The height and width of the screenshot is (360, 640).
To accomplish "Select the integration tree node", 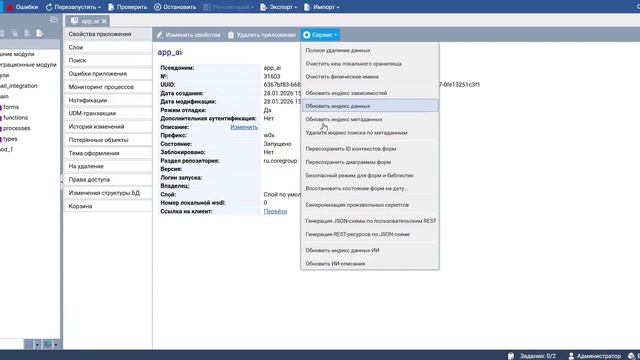I will point(18,86).
